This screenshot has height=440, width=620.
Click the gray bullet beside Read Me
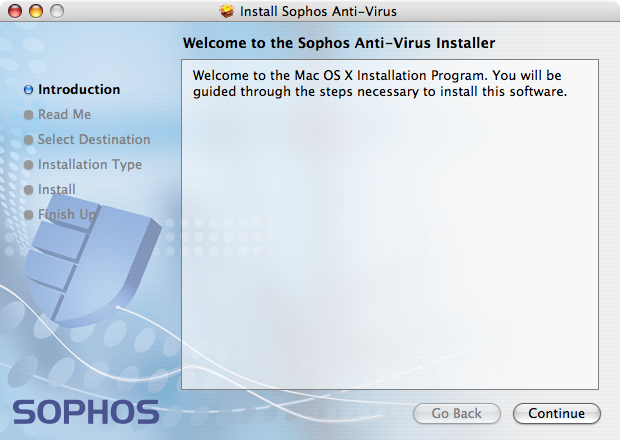click(28, 115)
